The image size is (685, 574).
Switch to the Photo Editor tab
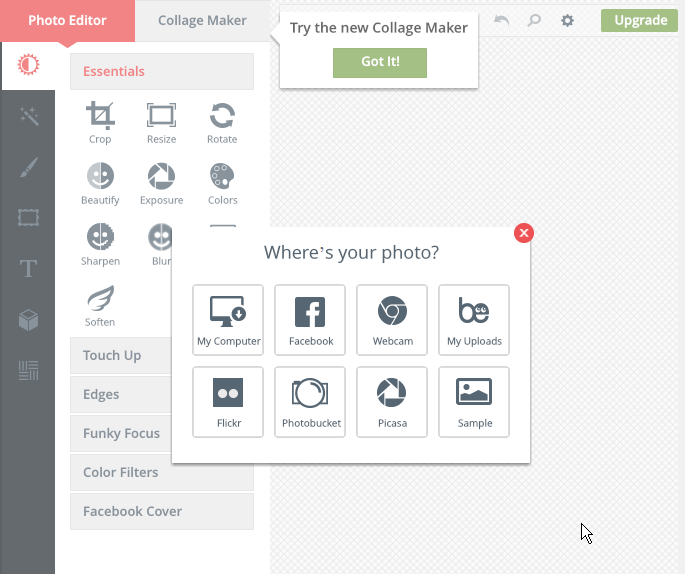[x=67, y=21]
